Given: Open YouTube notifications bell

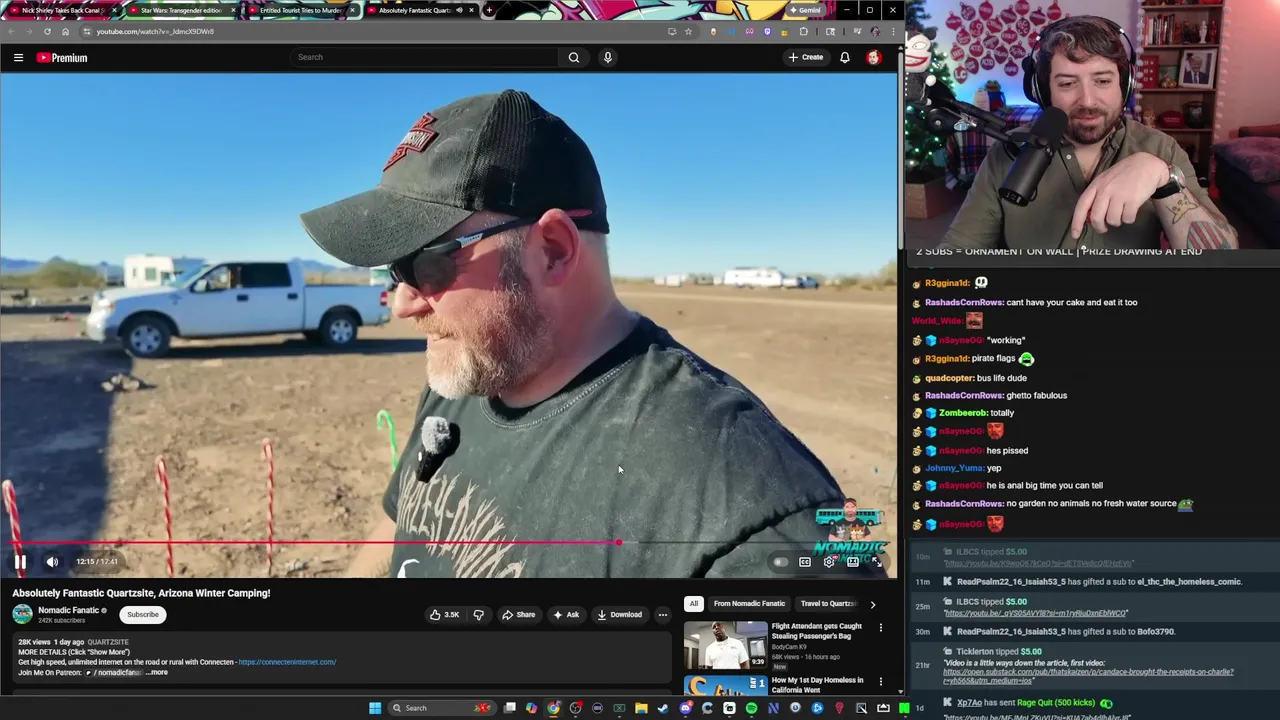Looking at the screenshot, I should [845, 57].
